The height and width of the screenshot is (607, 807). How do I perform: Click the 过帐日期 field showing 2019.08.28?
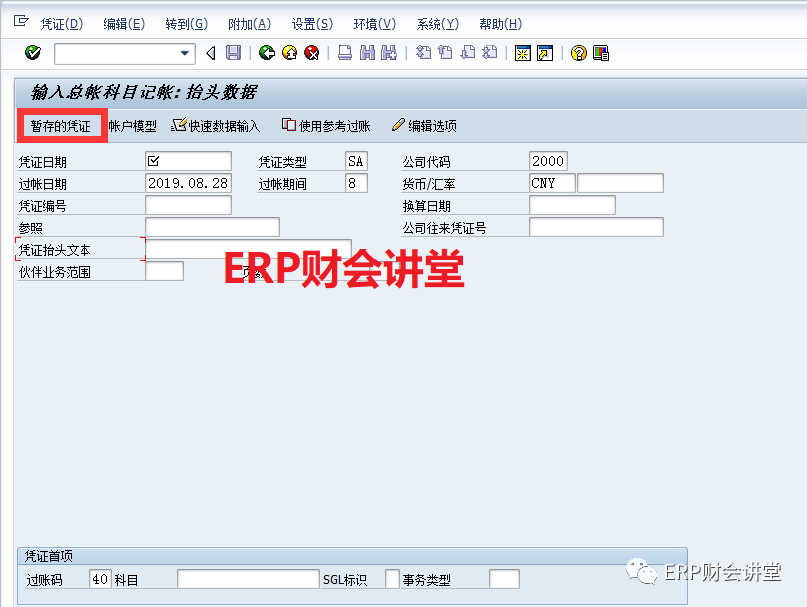pyautogui.click(x=188, y=183)
